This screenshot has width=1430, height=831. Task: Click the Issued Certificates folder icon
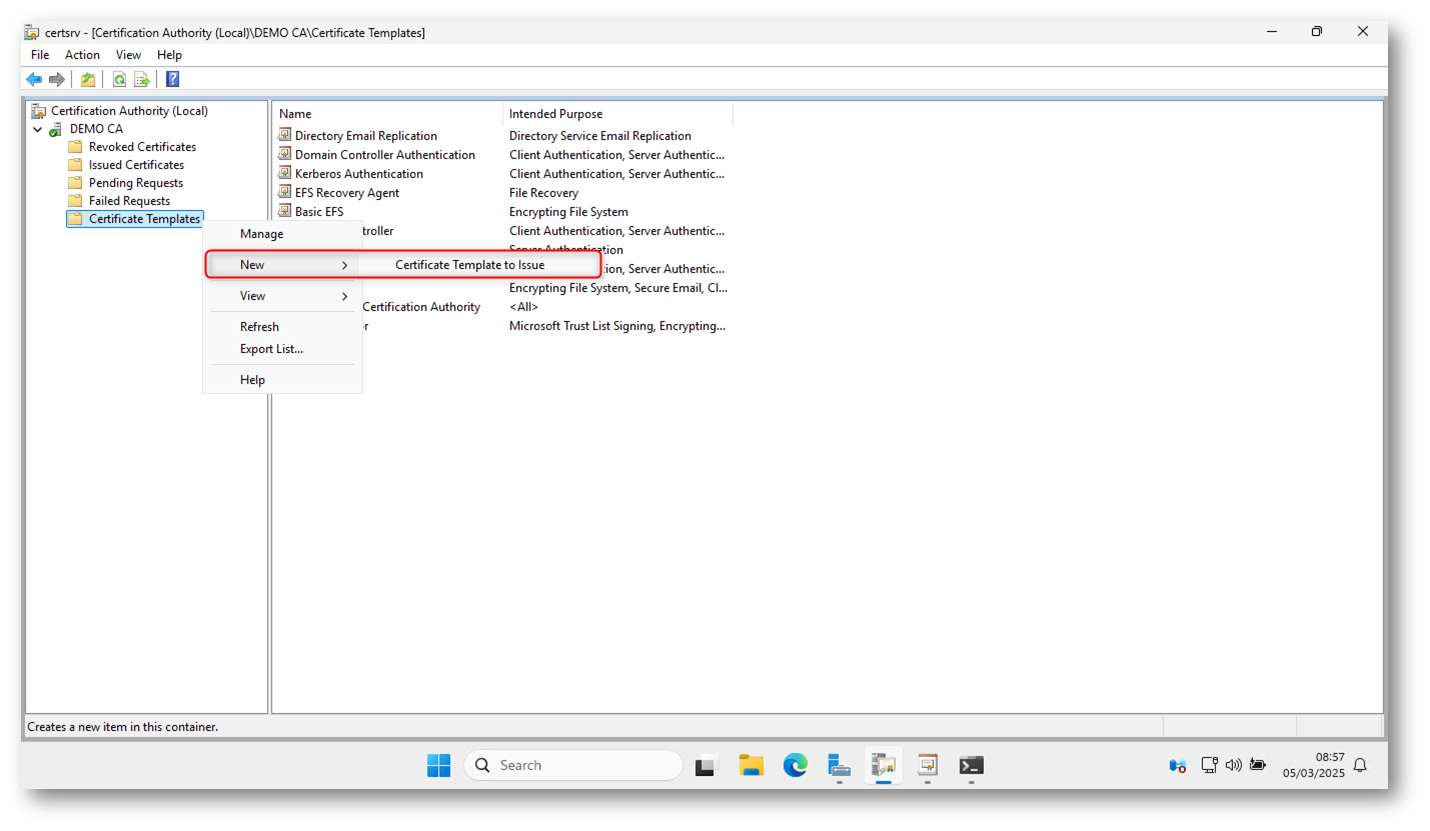(75, 165)
